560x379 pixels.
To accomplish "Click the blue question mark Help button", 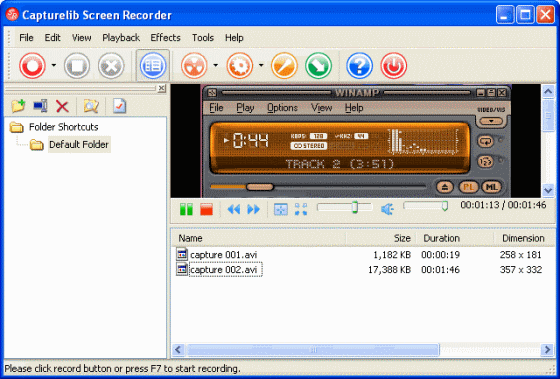I will click(360, 66).
